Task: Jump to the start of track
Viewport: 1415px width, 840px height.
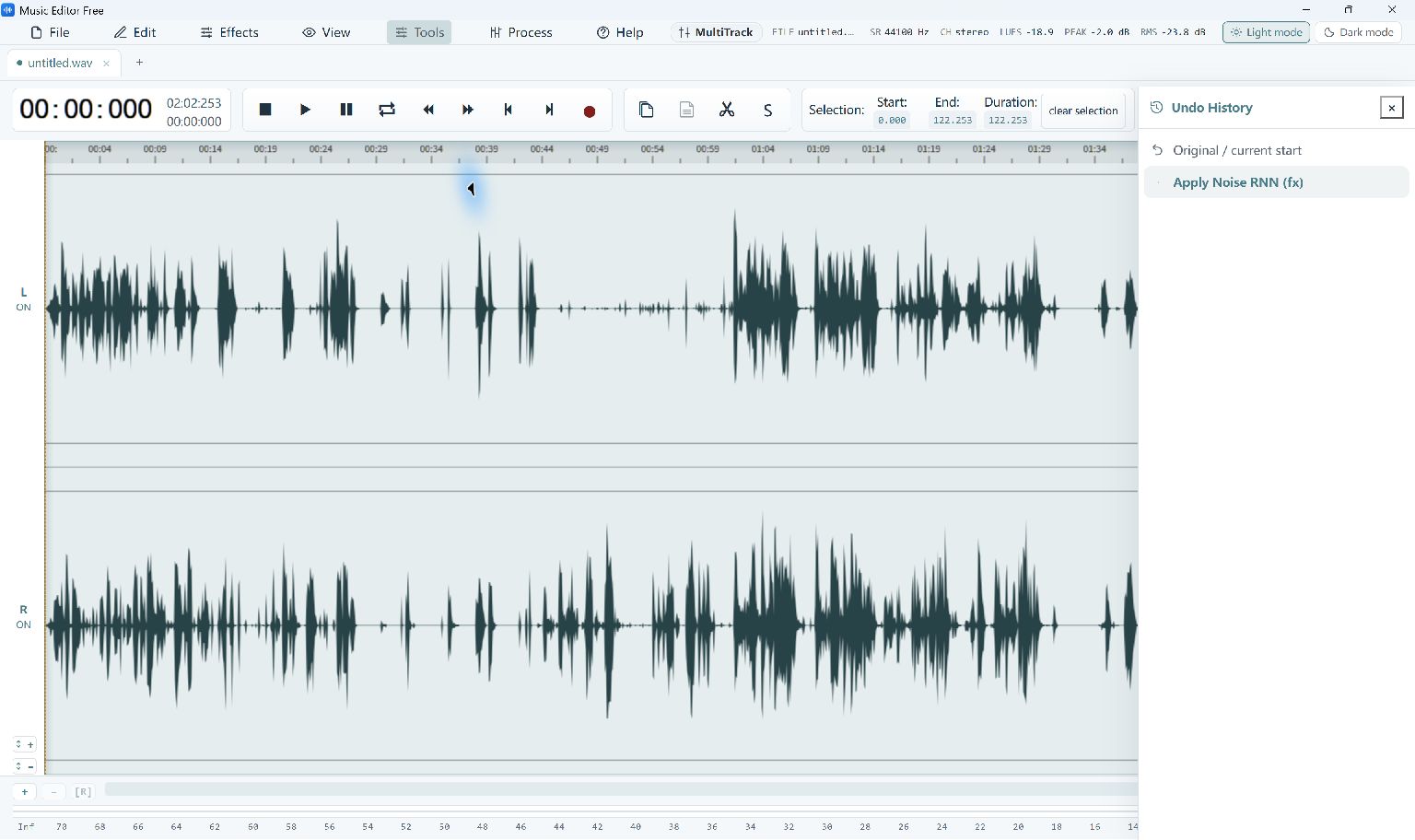Action: pos(509,110)
